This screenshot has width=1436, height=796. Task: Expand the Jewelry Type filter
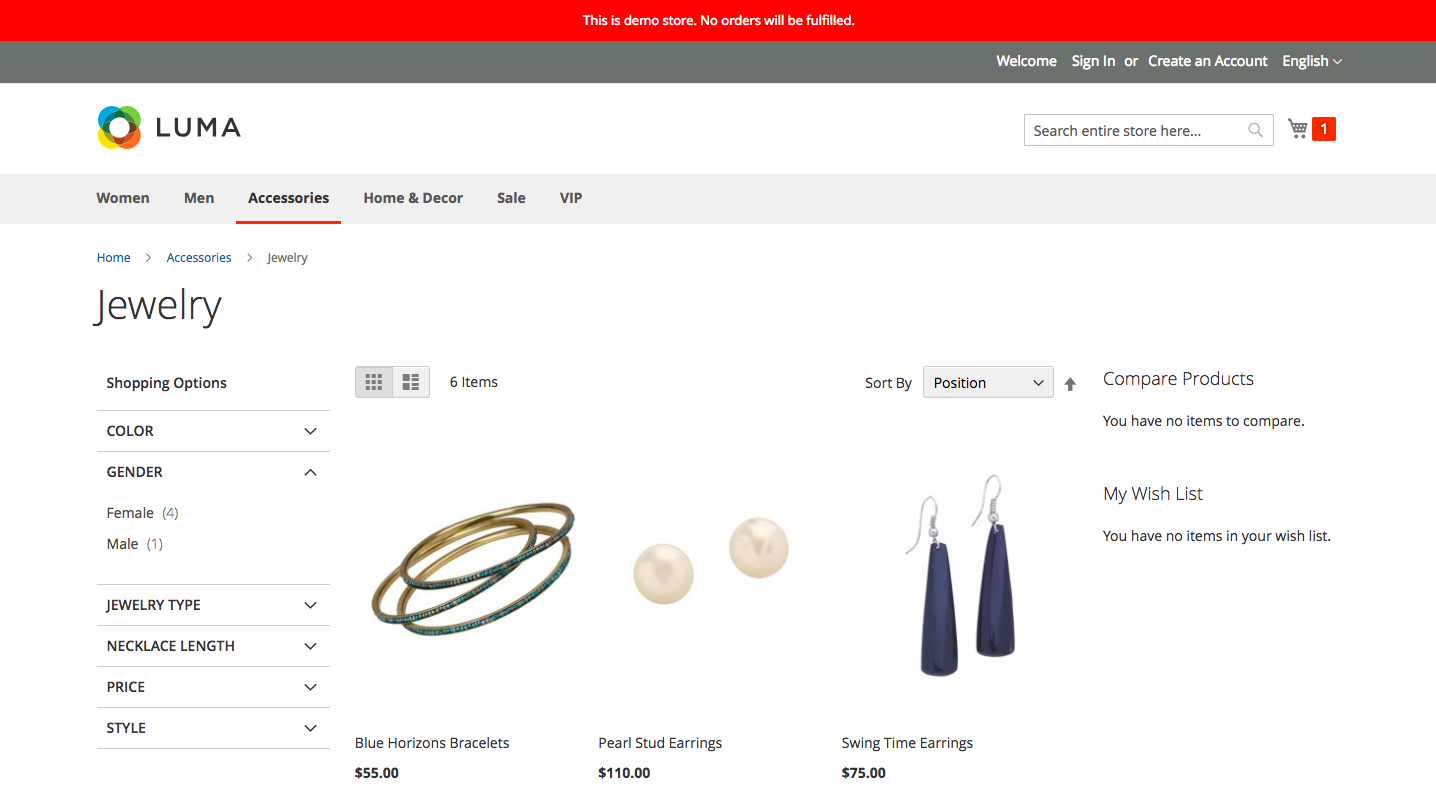(212, 605)
